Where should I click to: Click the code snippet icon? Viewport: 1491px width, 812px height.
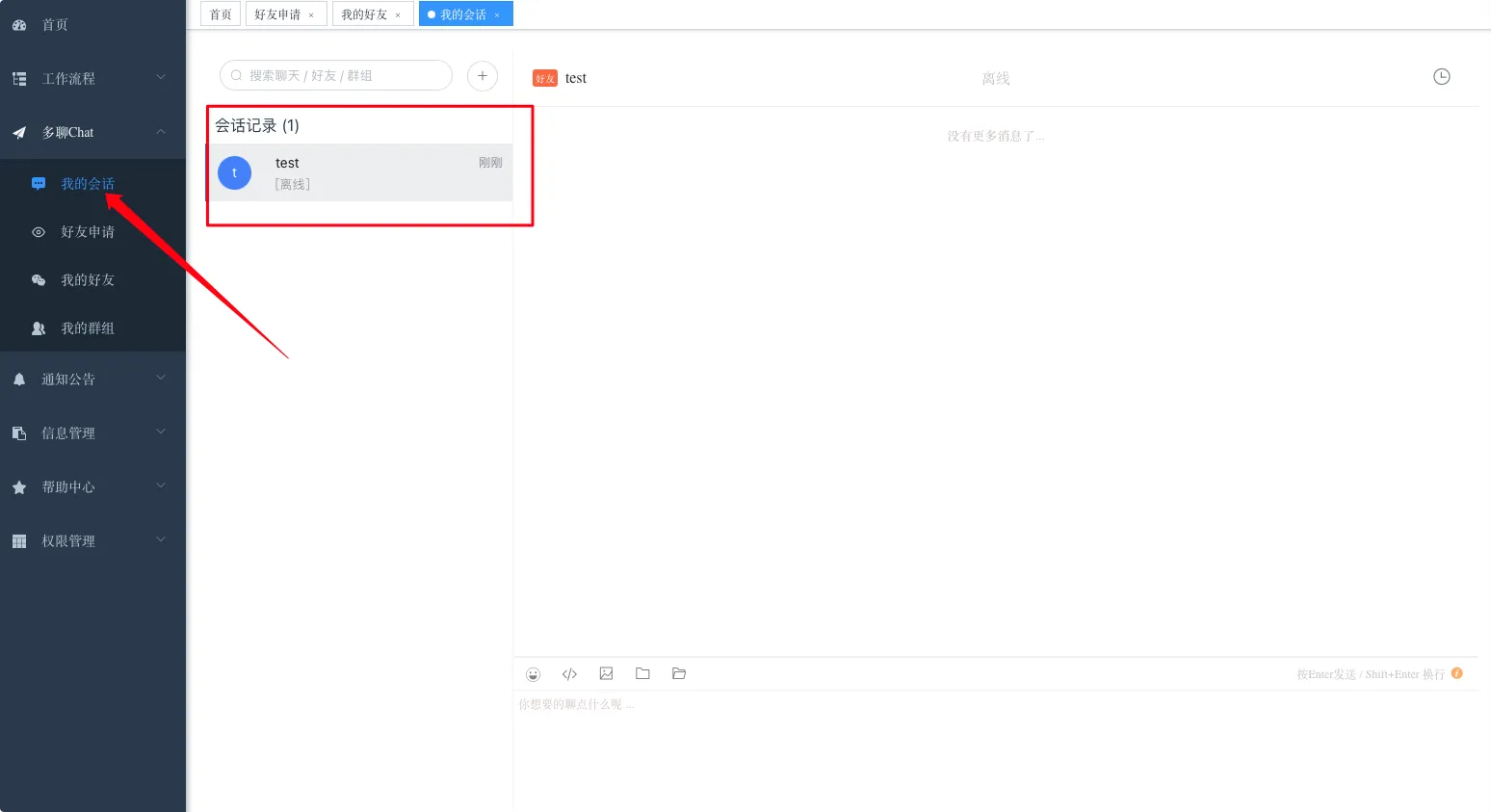569,674
